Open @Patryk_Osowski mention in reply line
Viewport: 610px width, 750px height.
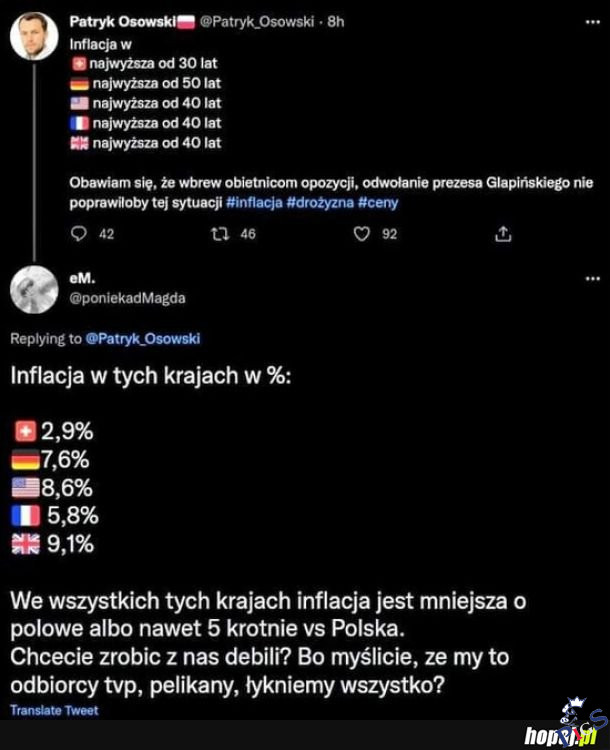(142, 339)
